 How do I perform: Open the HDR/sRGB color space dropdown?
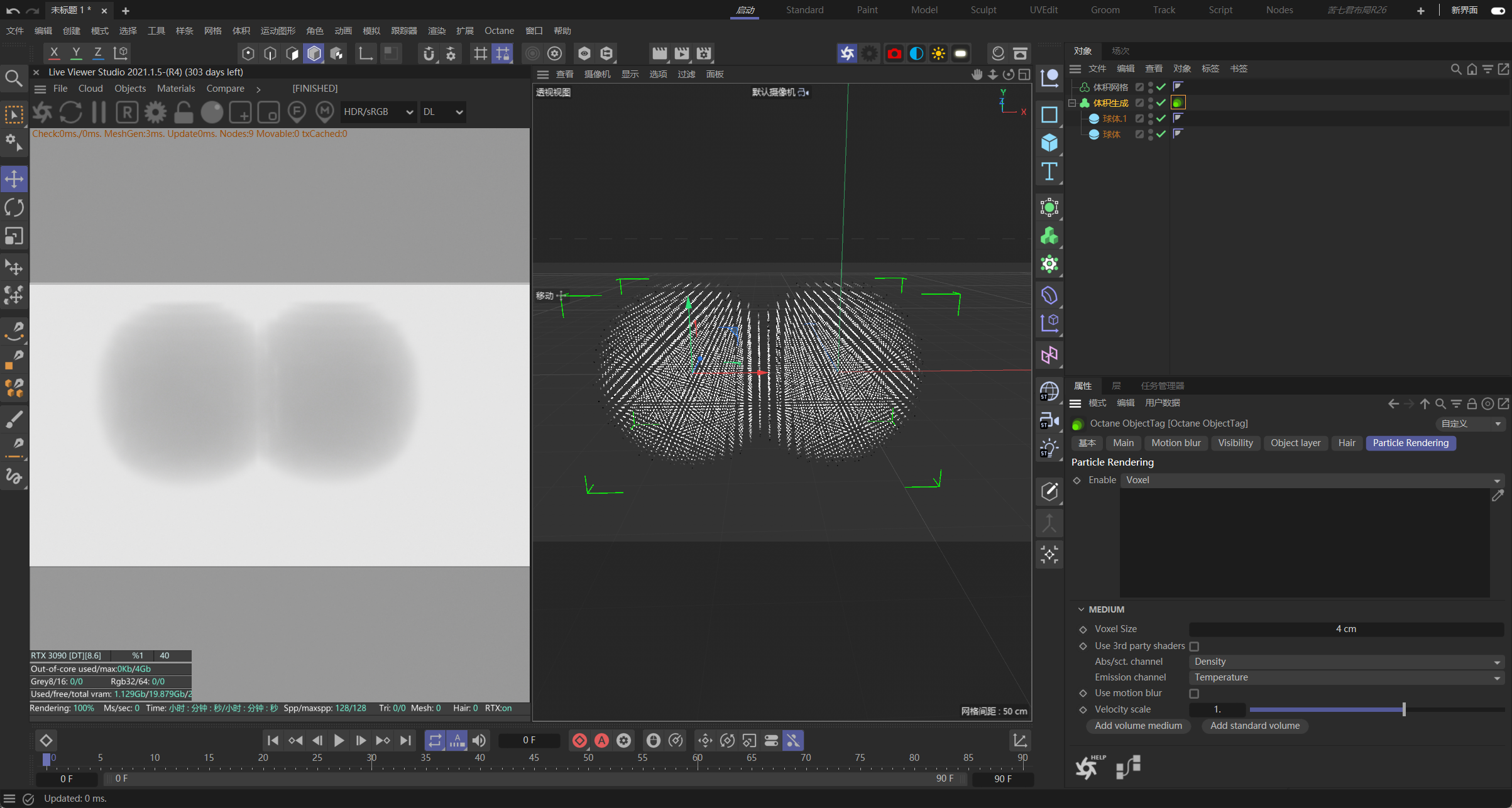[378, 112]
